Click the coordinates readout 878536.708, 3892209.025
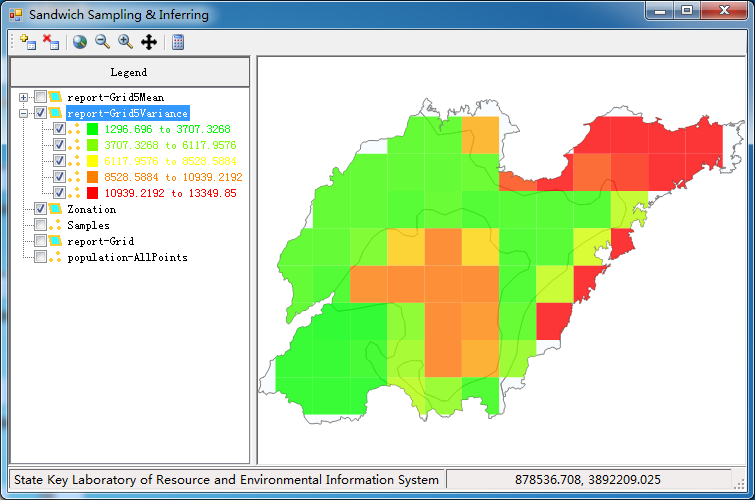 [588, 479]
